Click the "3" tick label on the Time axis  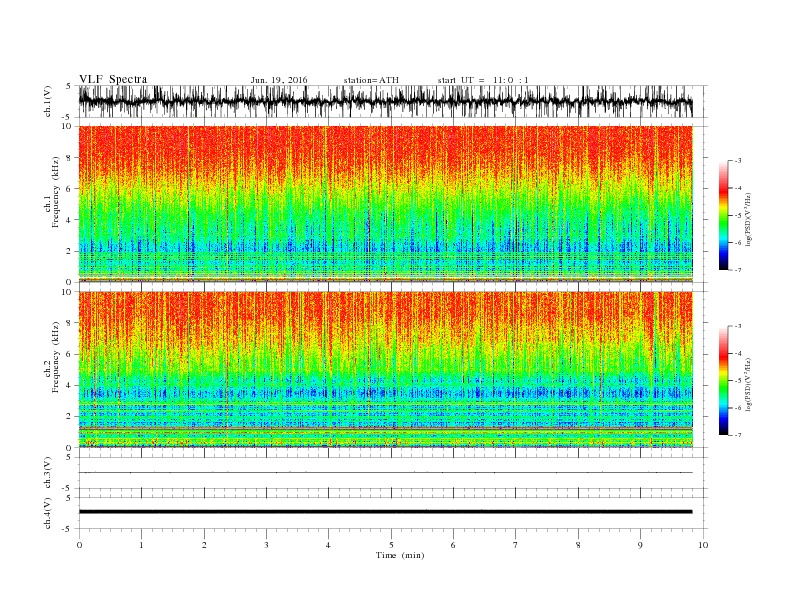(x=266, y=545)
